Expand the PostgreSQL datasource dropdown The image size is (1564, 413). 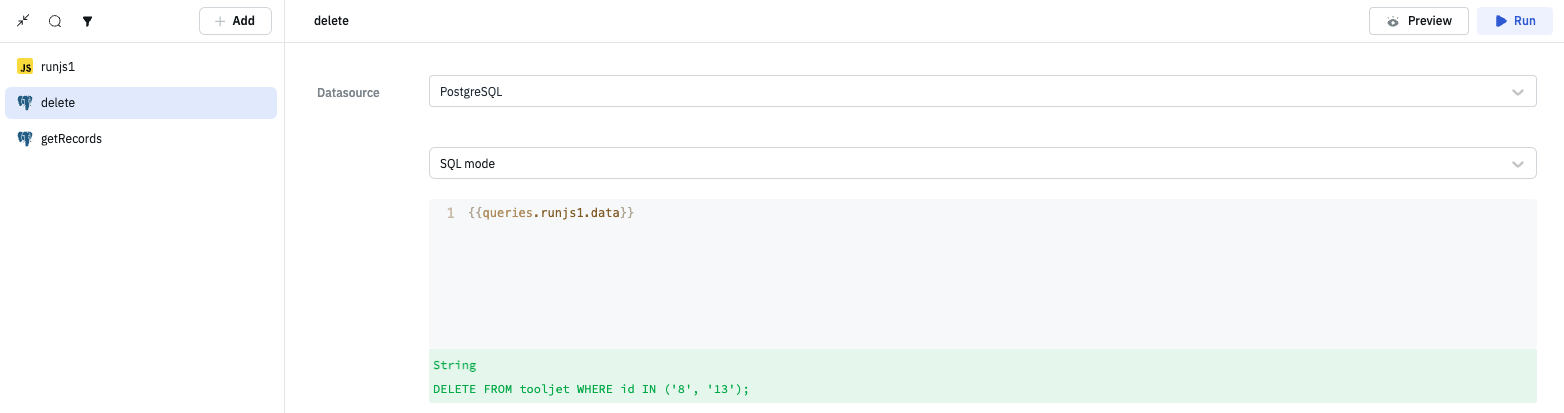[982, 92]
